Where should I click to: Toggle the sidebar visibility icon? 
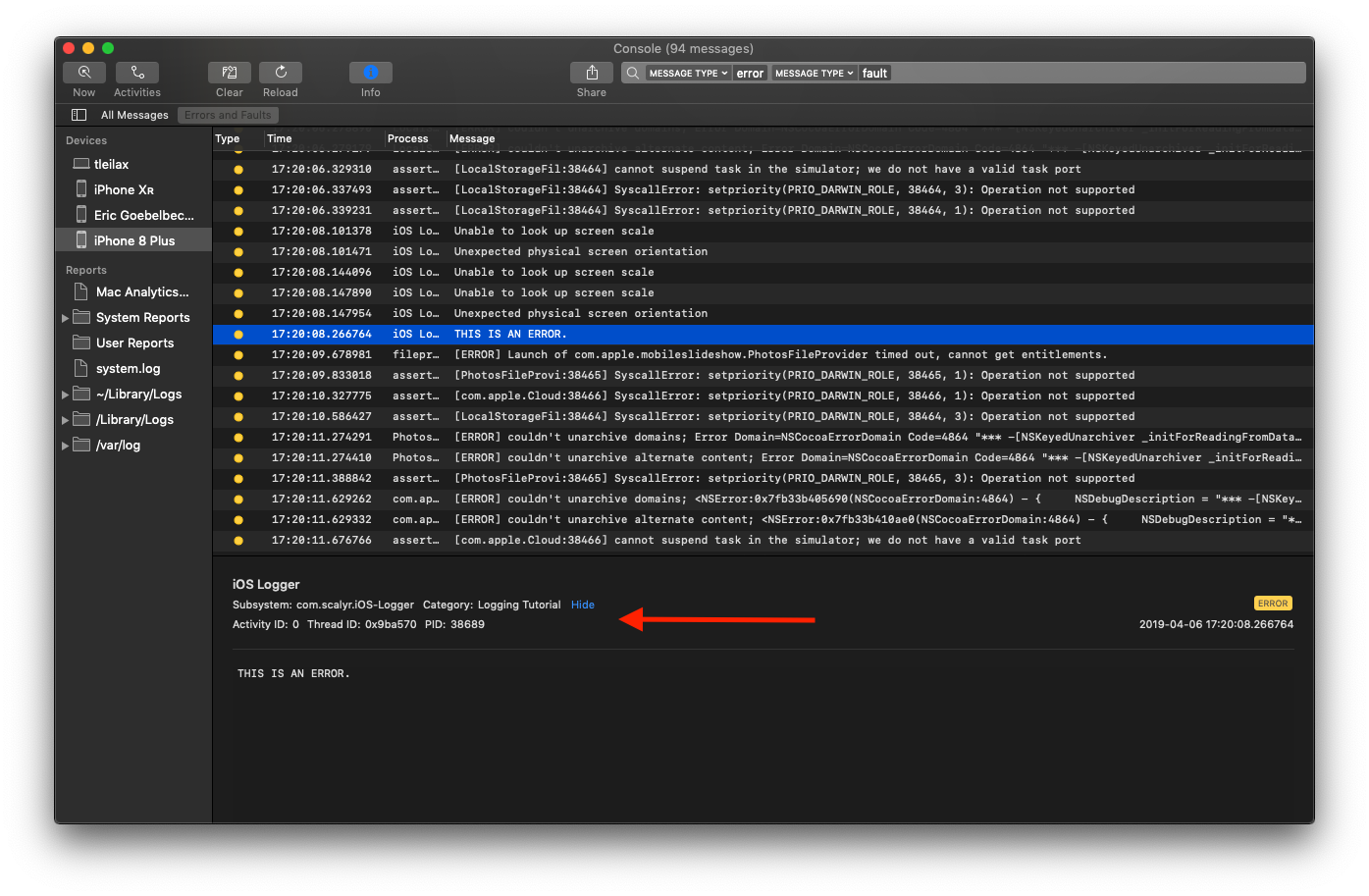coord(79,115)
